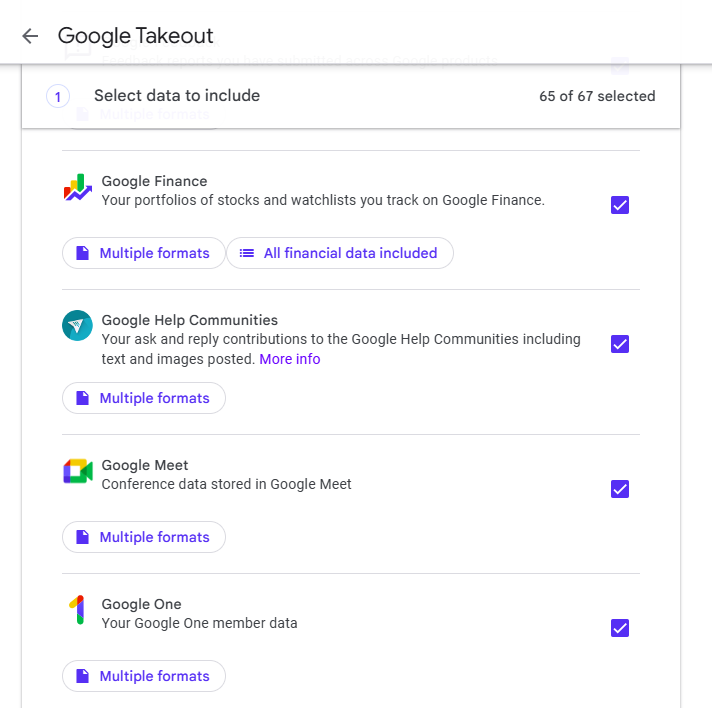Click the list icon in All financial data included
This screenshot has width=712, height=708.
click(246, 254)
